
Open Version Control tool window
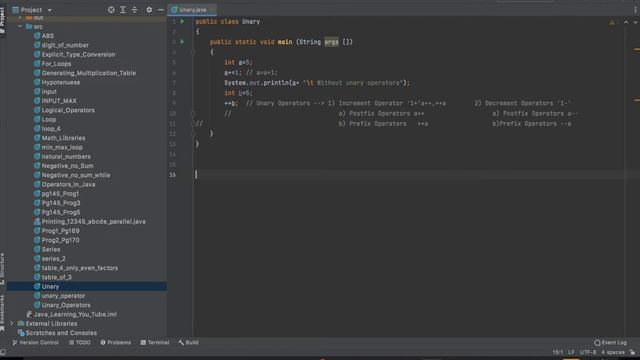36,342
